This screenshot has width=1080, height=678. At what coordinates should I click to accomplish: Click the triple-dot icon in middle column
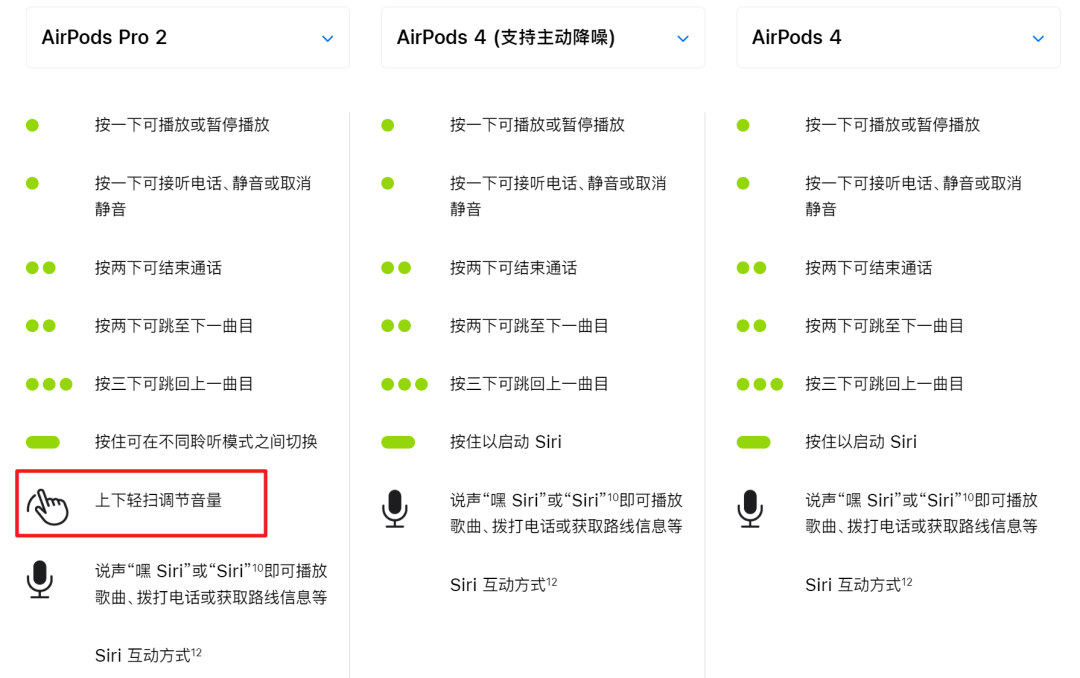[404, 384]
